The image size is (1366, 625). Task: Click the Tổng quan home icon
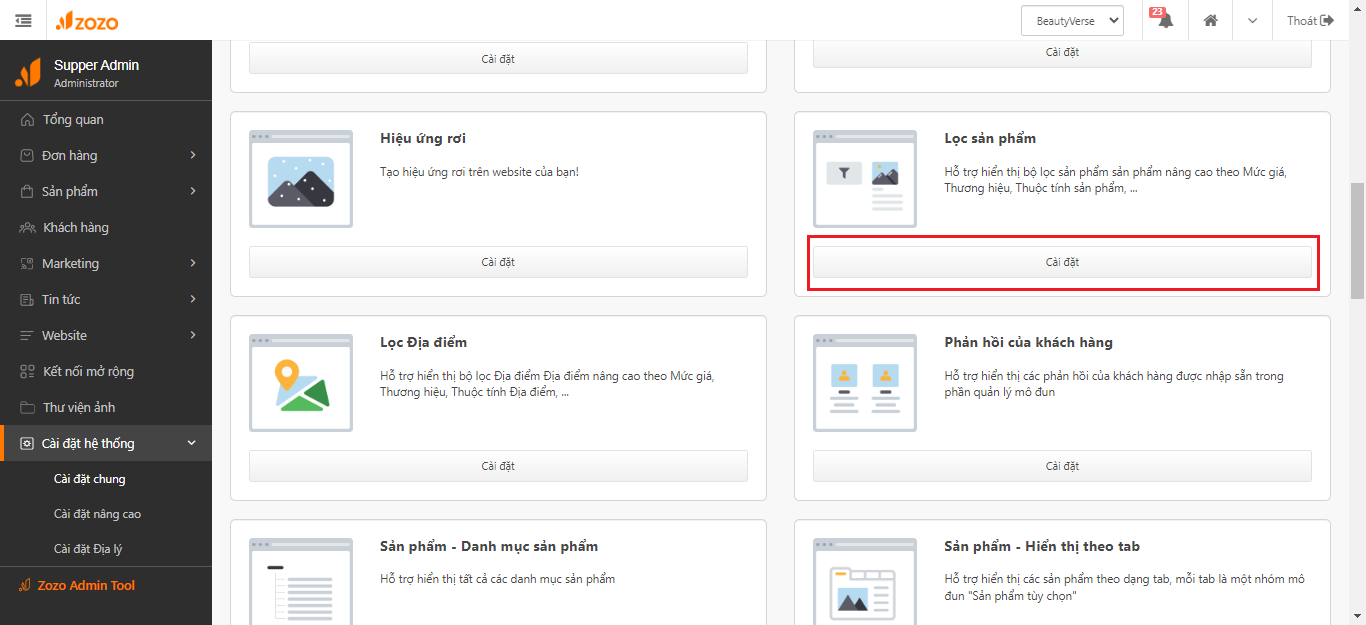(27, 119)
